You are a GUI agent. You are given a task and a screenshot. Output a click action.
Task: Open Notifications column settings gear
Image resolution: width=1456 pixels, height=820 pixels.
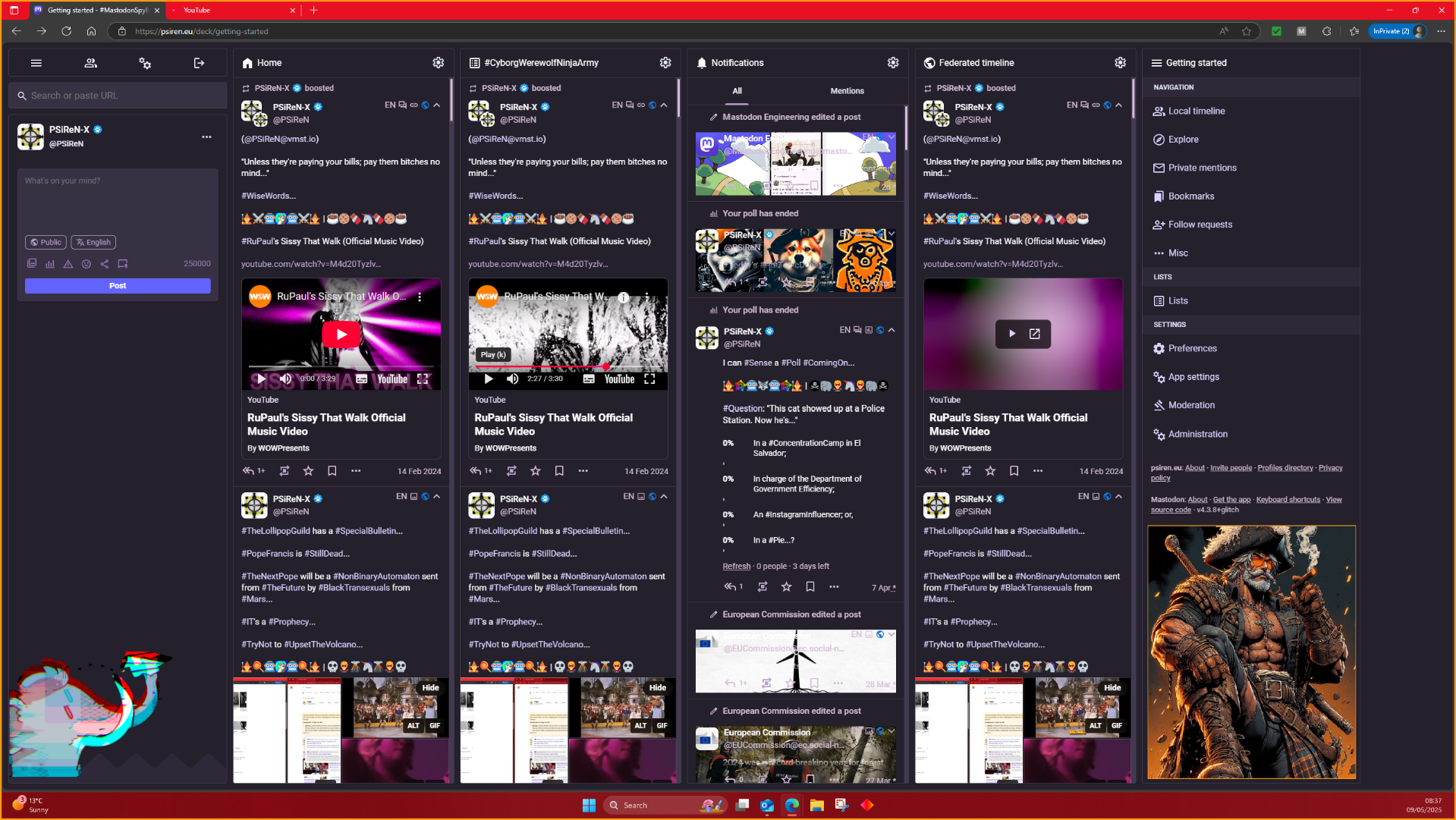click(x=893, y=63)
